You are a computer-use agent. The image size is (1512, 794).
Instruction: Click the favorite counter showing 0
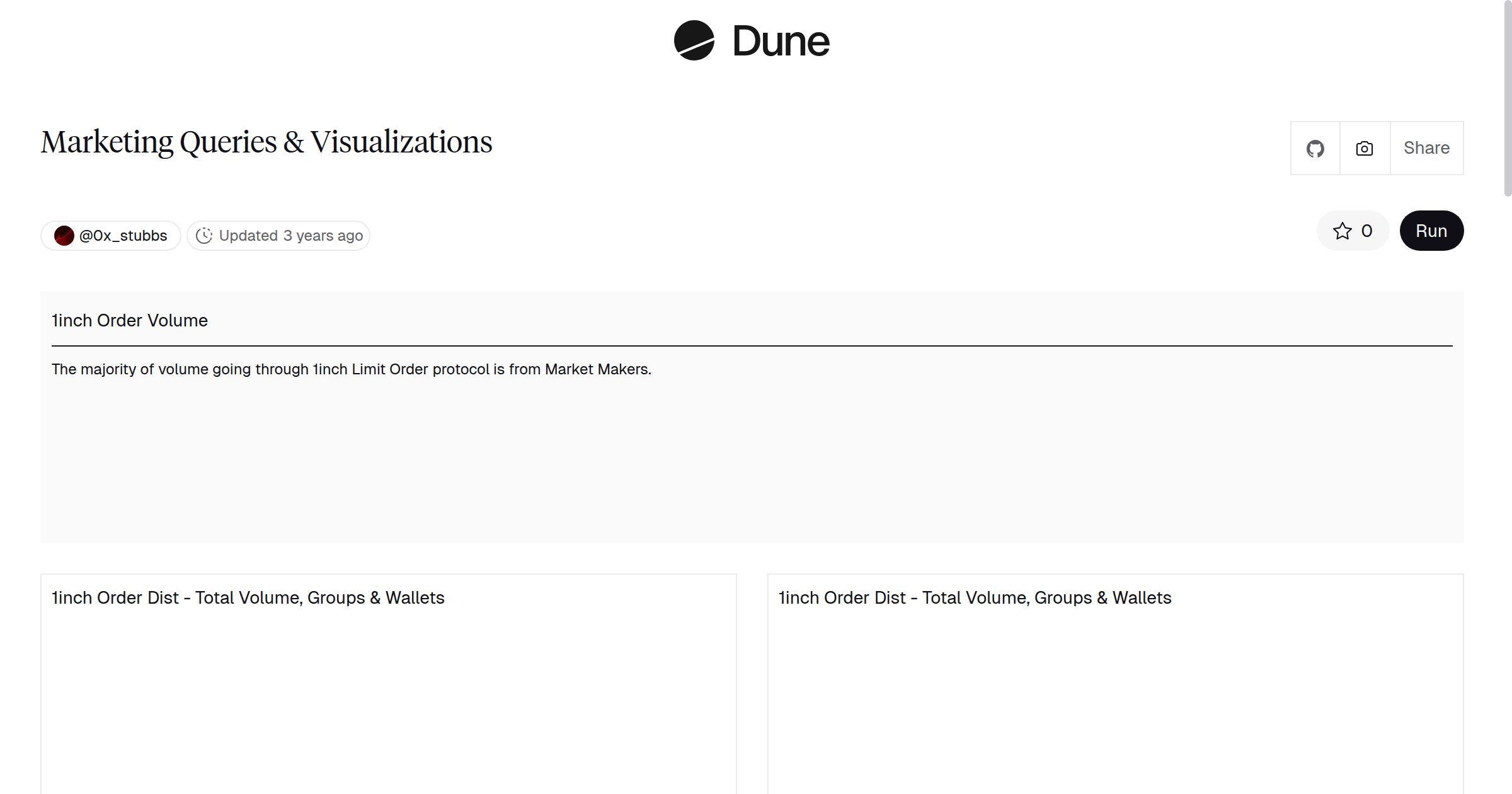pyautogui.click(x=1366, y=231)
